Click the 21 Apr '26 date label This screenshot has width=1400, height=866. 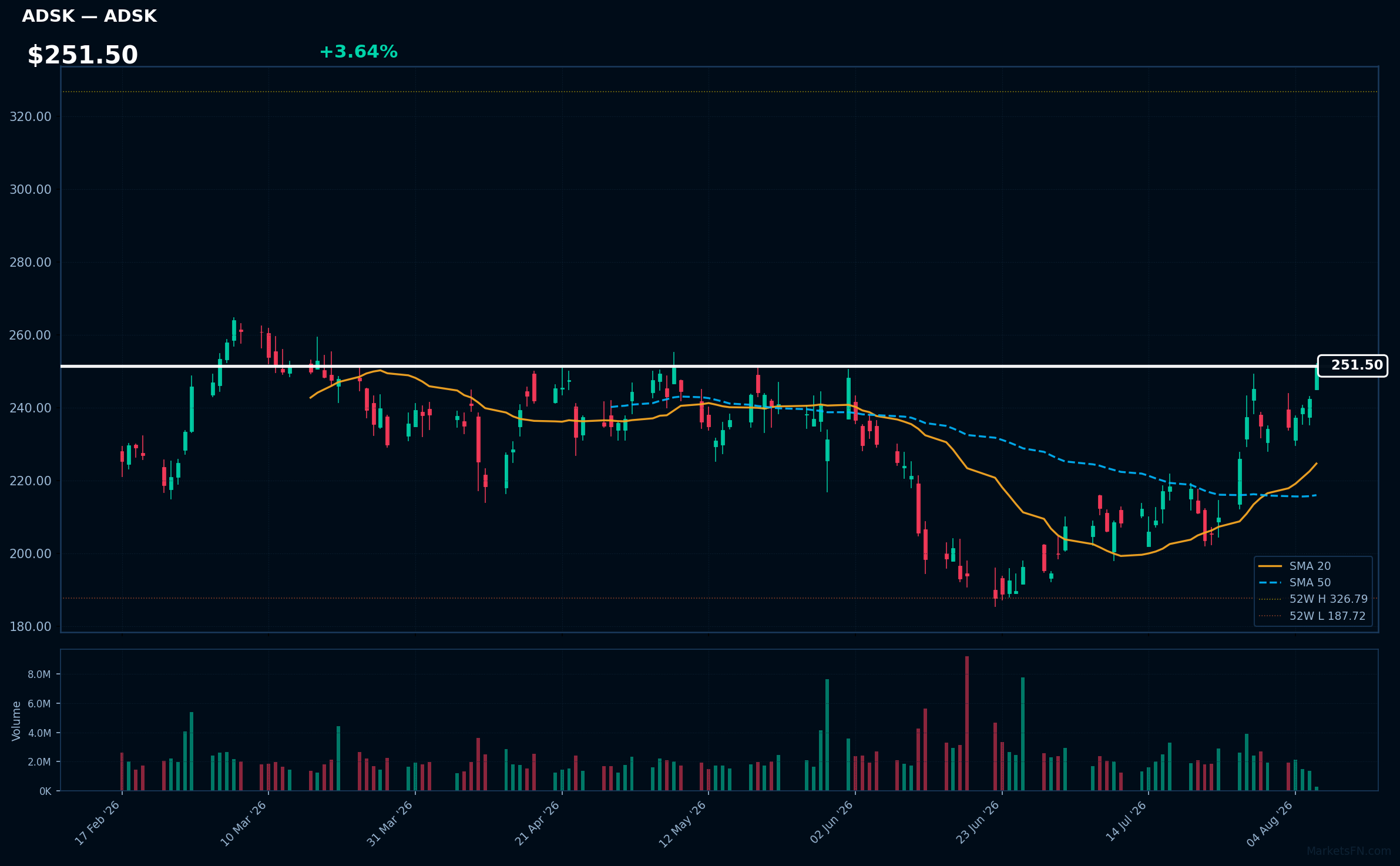(x=537, y=823)
